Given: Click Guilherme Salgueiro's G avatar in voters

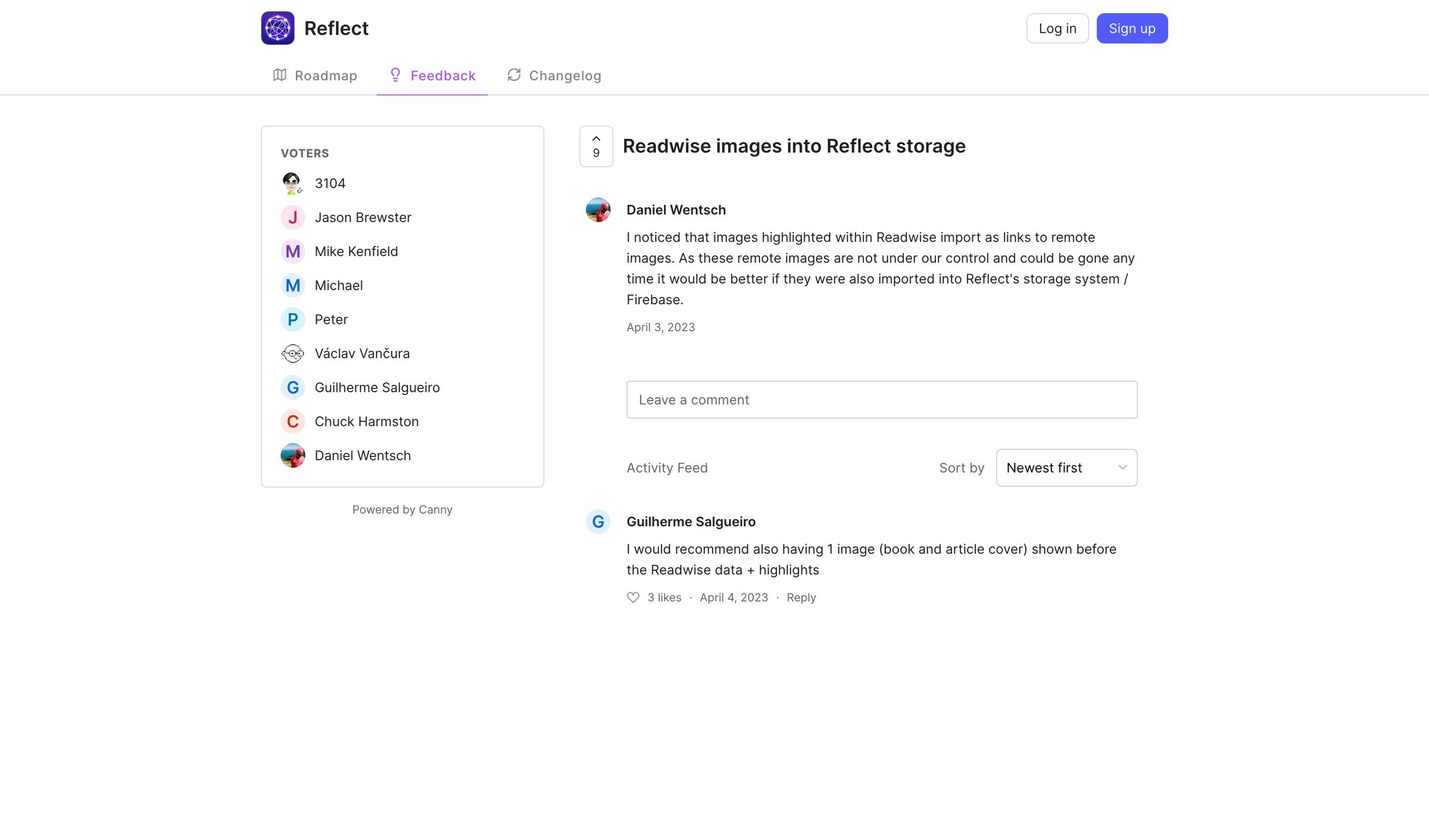Looking at the screenshot, I should (292, 388).
